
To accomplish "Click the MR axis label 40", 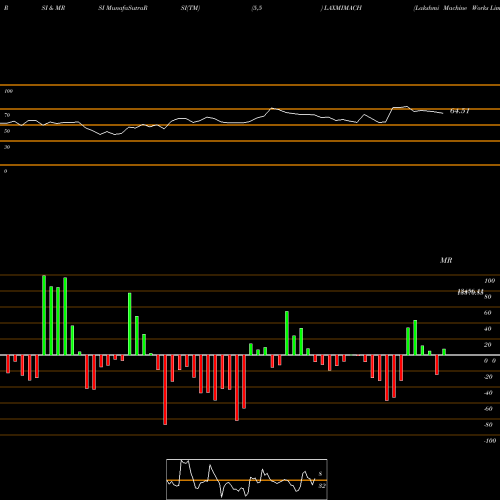I will [x=487, y=329].
